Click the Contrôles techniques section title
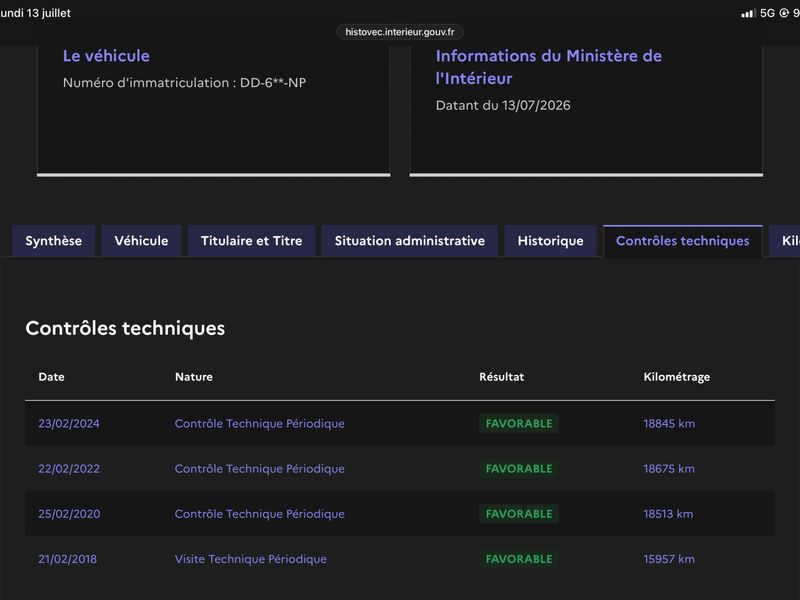Viewport: 800px width, 600px height. pos(125,328)
